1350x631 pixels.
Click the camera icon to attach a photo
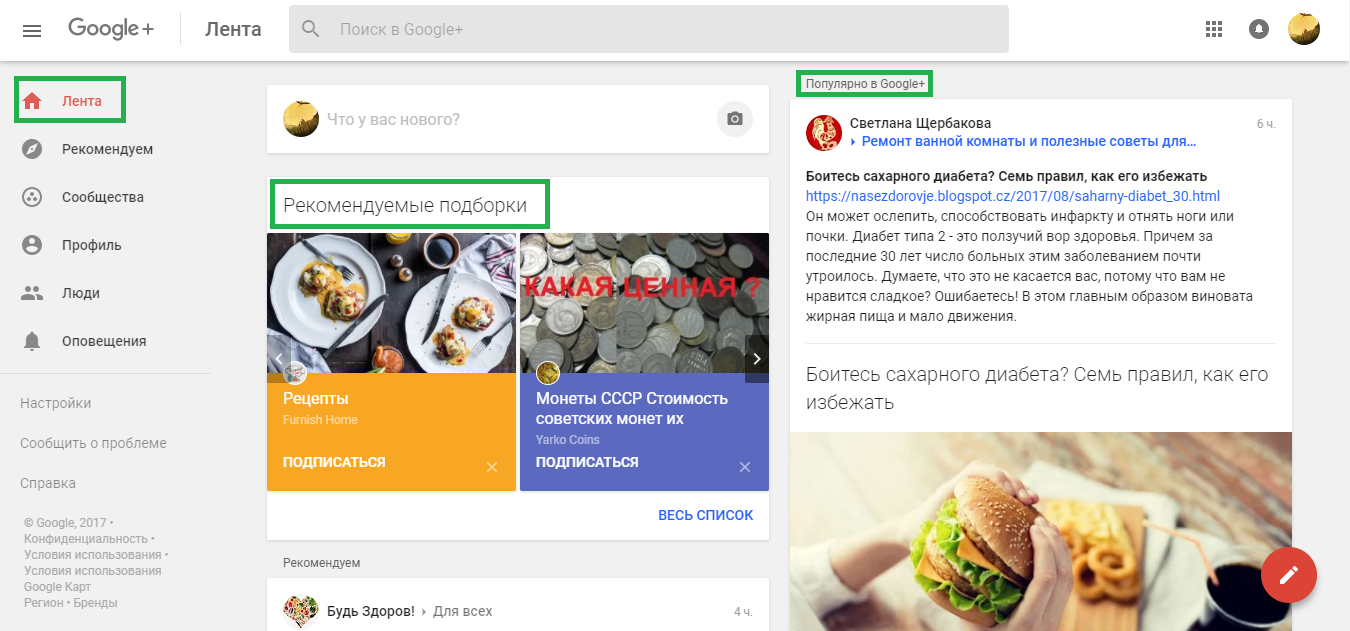[734, 118]
